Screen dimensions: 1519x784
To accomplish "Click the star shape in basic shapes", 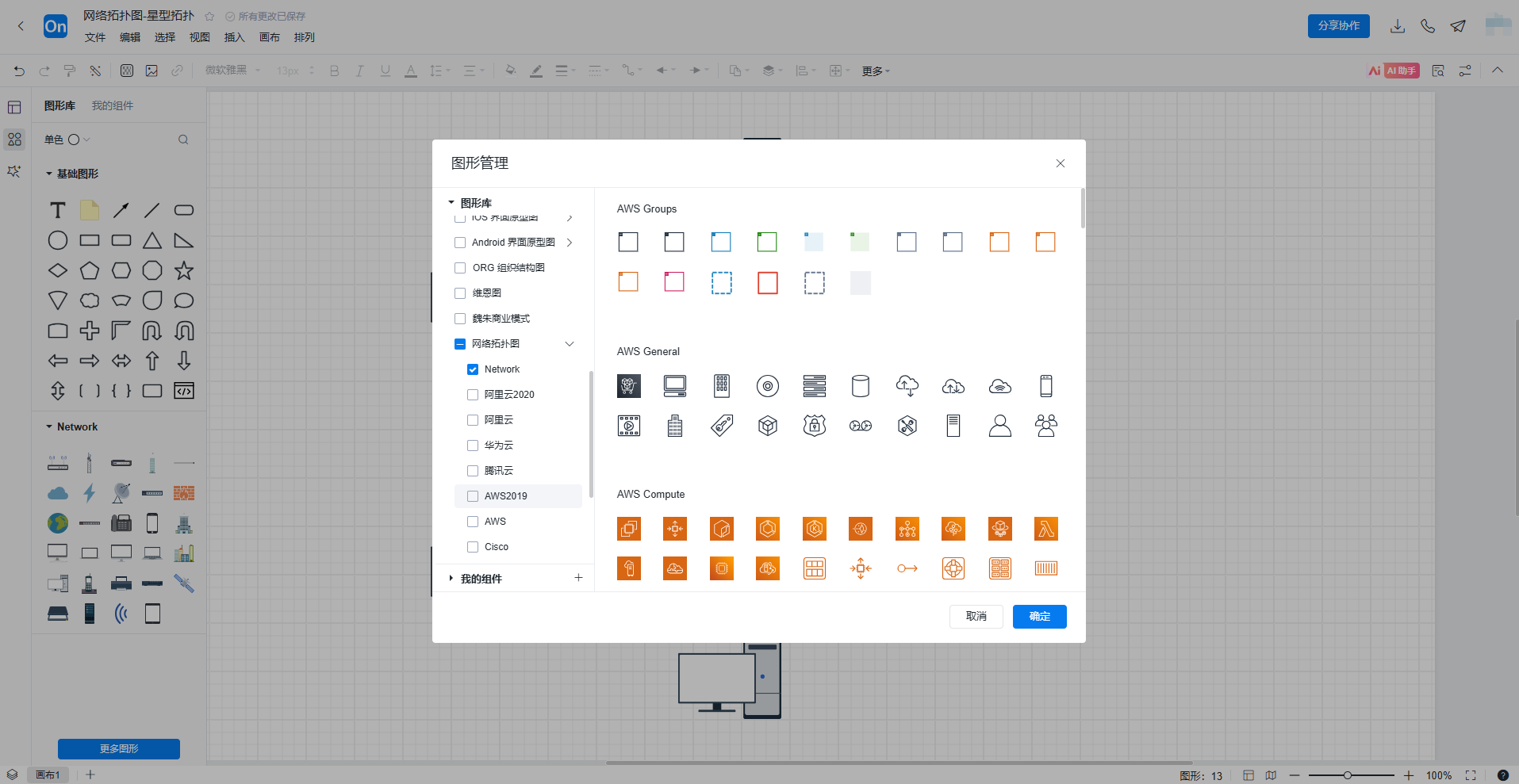I will [x=184, y=271].
